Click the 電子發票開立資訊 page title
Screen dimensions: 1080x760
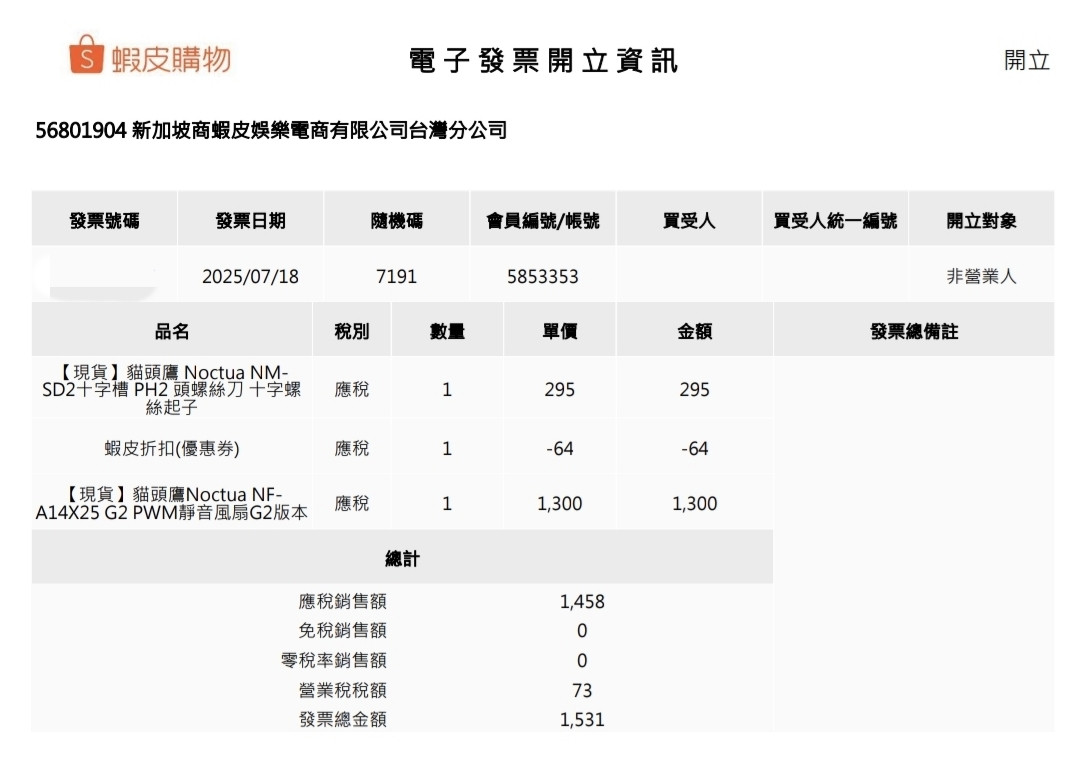pyautogui.click(x=543, y=61)
